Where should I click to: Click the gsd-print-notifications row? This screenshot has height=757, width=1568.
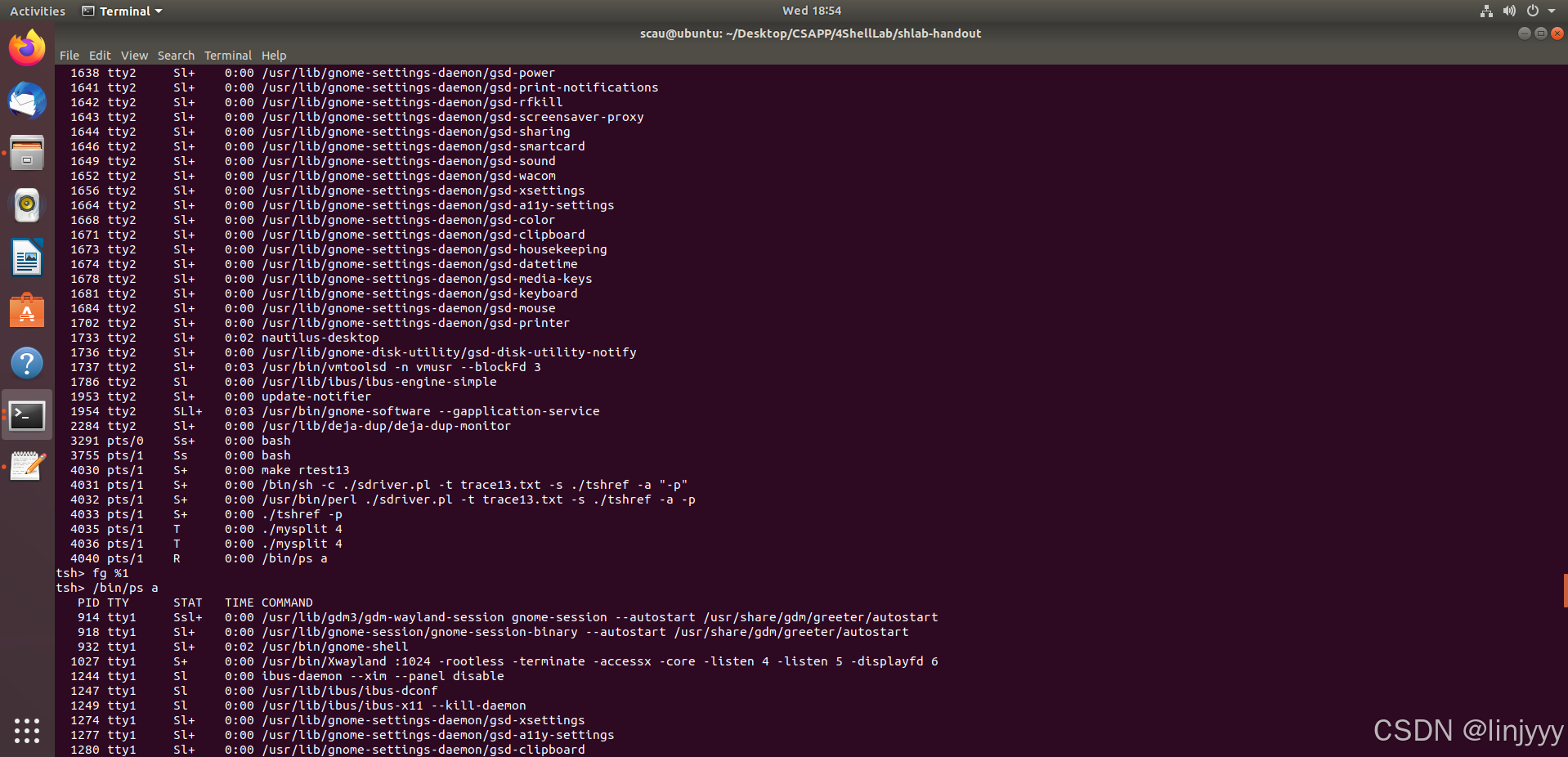tap(364, 87)
